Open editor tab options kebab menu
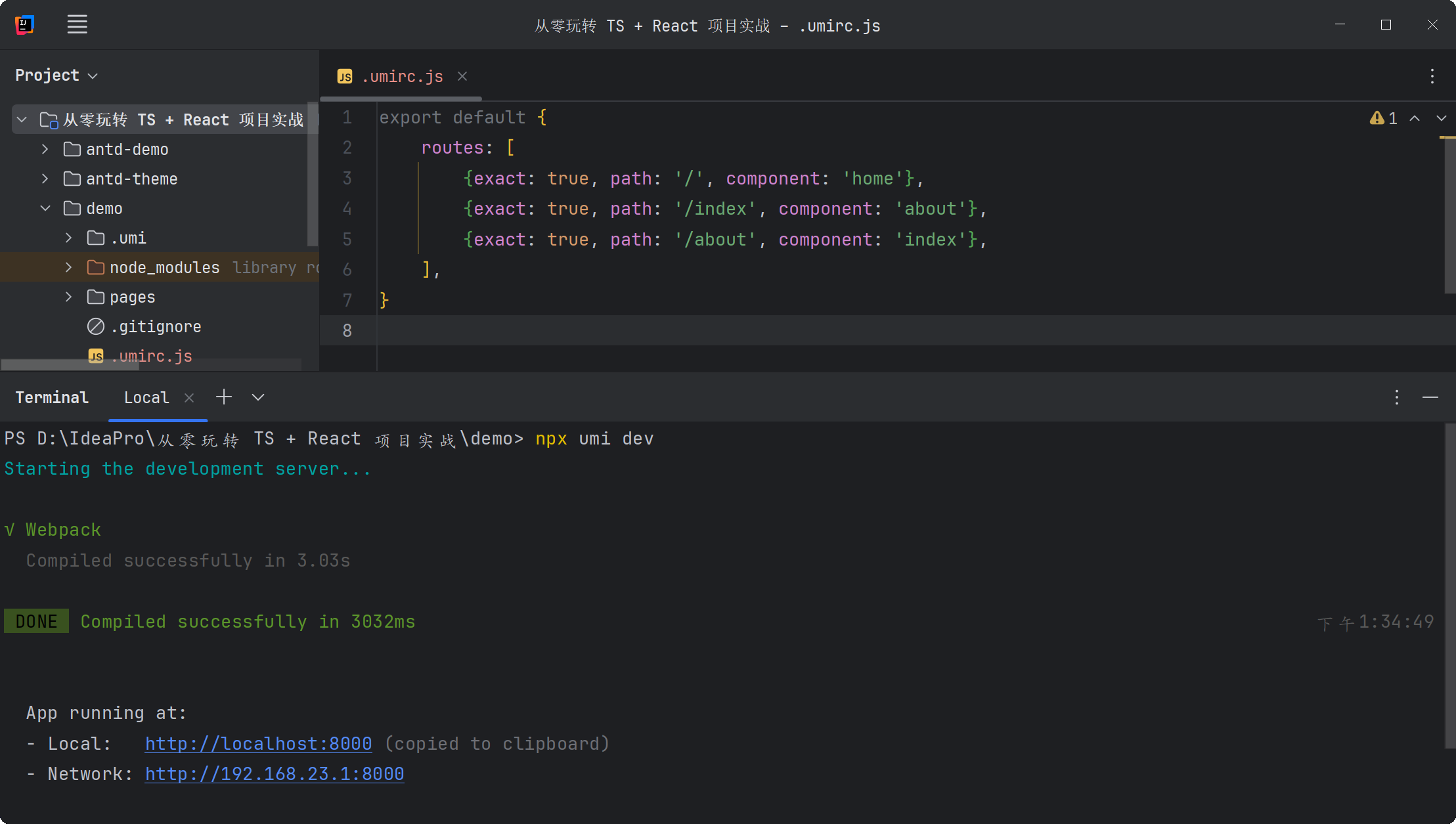 point(1432,76)
